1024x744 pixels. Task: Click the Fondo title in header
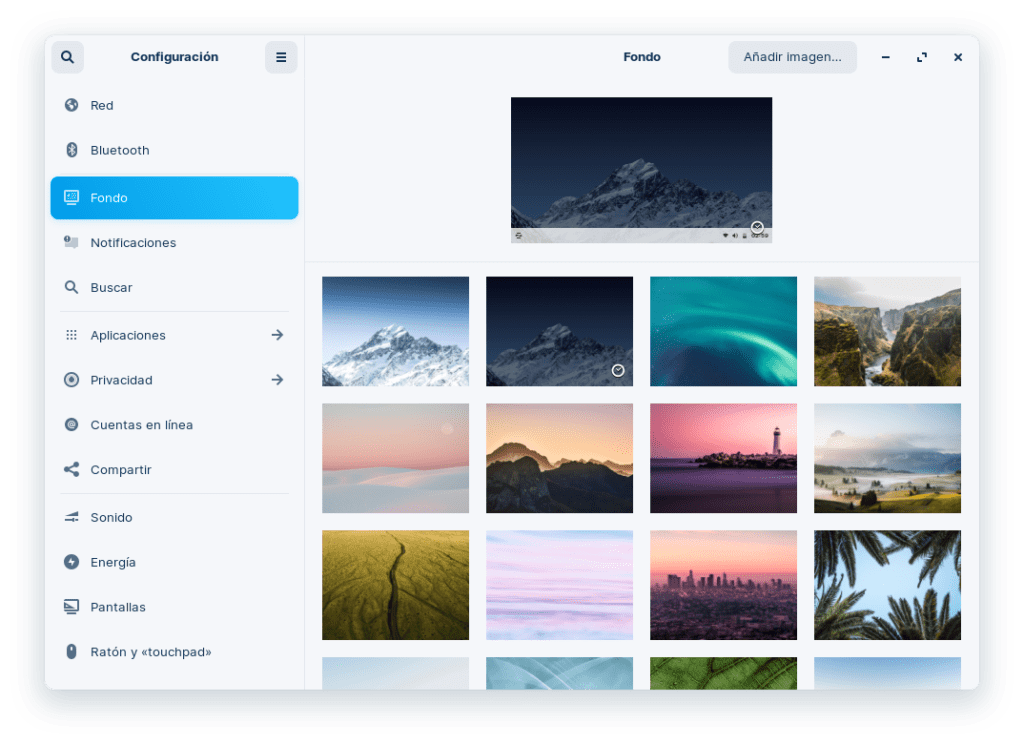tap(641, 57)
